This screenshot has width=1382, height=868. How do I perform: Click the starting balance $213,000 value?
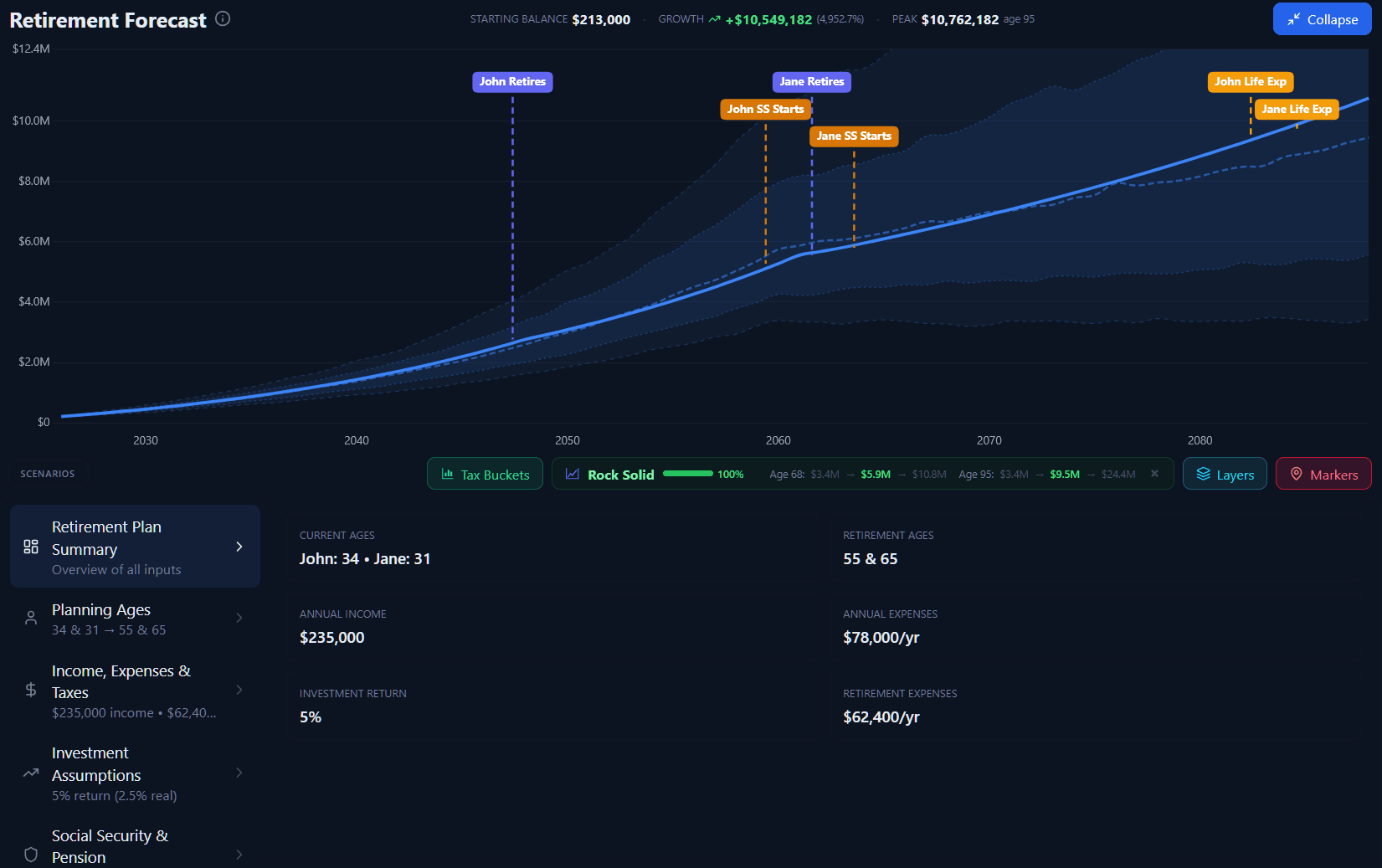(601, 19)
